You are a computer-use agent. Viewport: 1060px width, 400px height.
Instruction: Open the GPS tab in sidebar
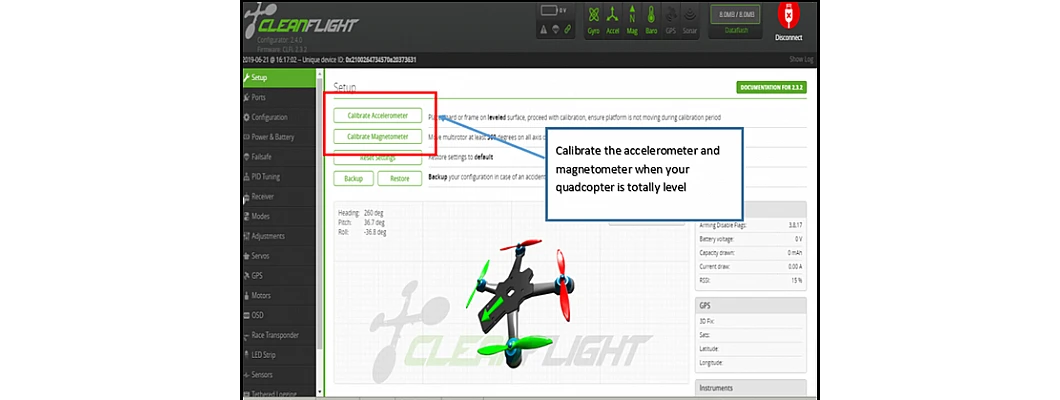click(279, 276)
